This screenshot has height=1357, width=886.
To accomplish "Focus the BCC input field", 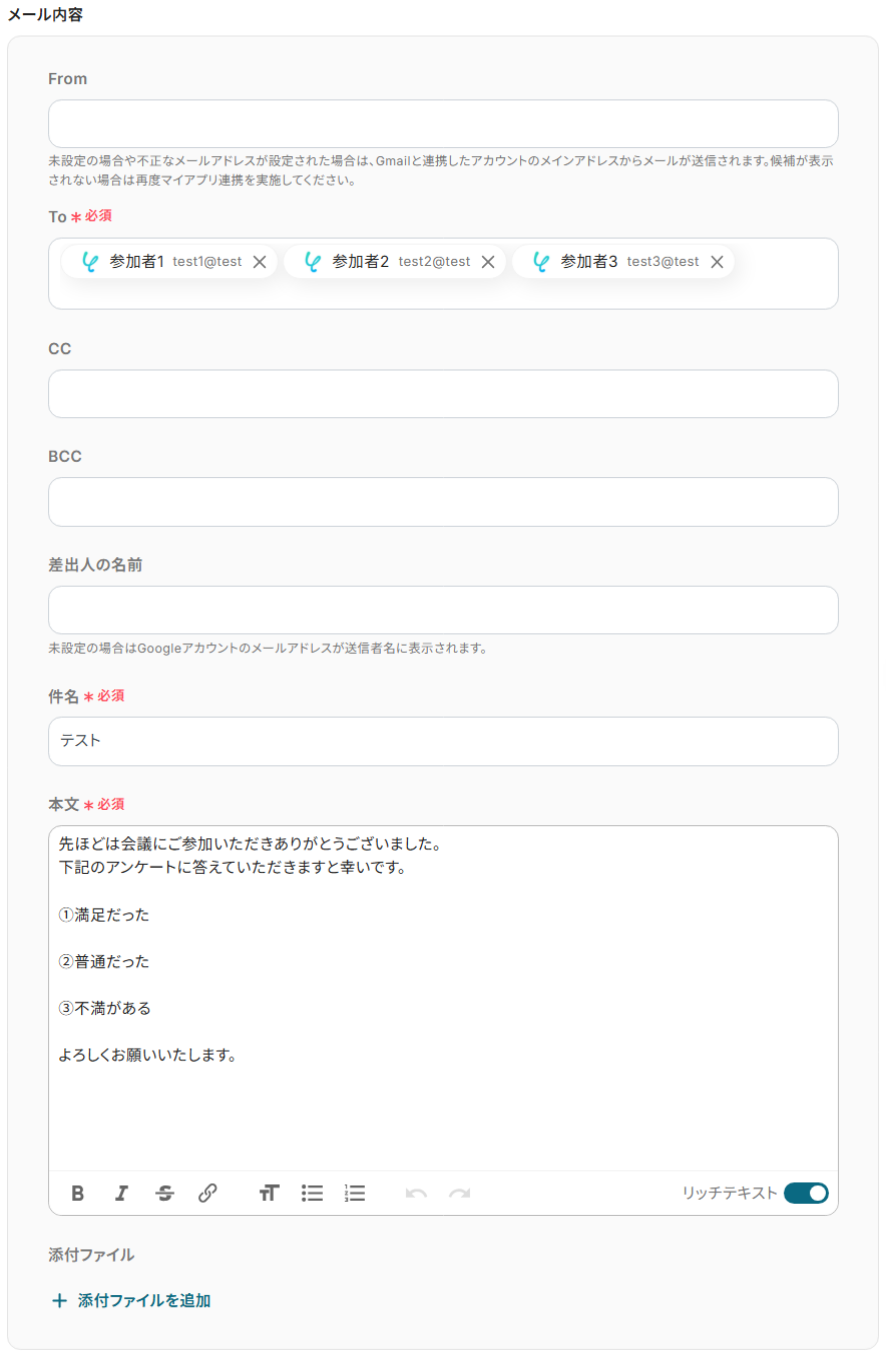I will pos(443,502).
